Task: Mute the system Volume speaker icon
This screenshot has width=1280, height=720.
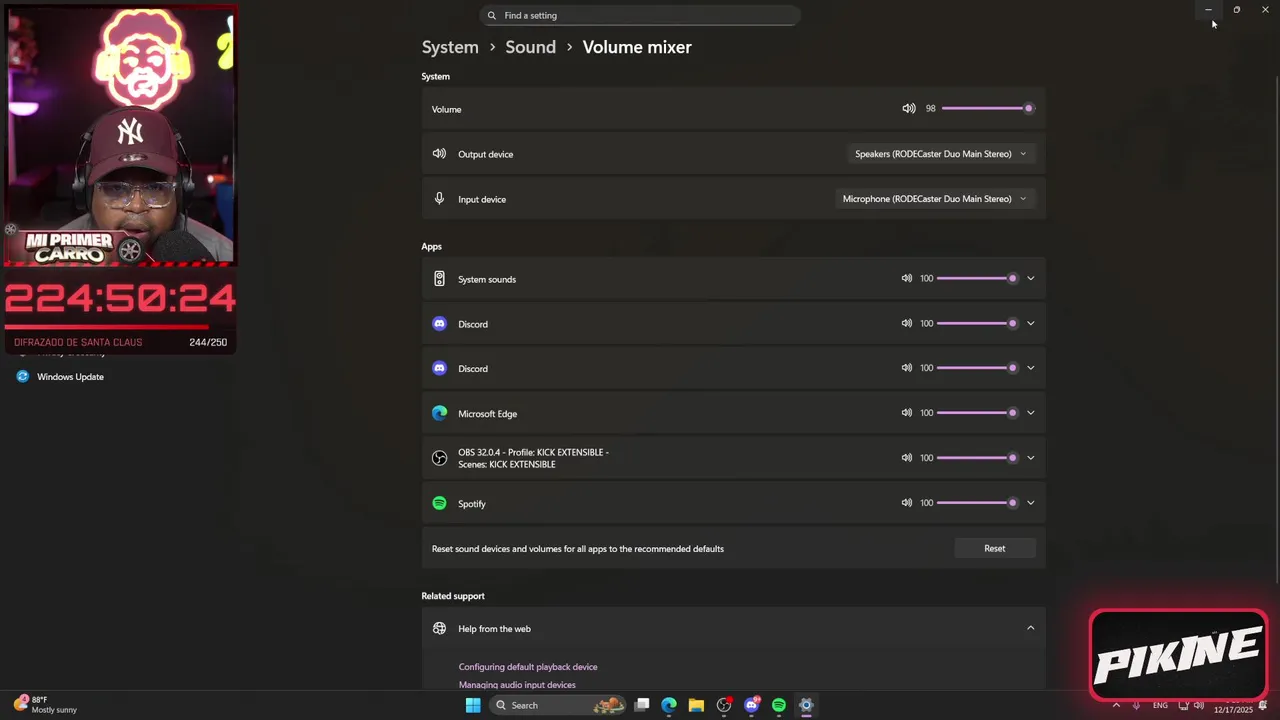Action: pos(908,108)
